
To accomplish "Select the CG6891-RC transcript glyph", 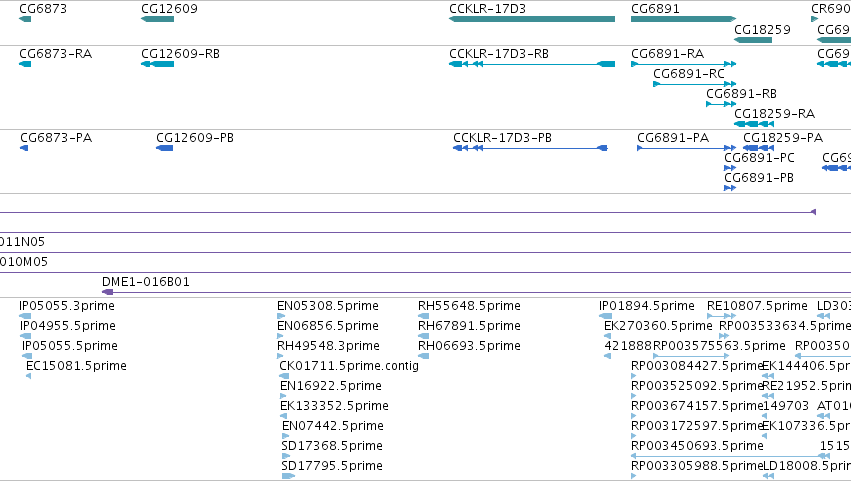I will [695, 84].
